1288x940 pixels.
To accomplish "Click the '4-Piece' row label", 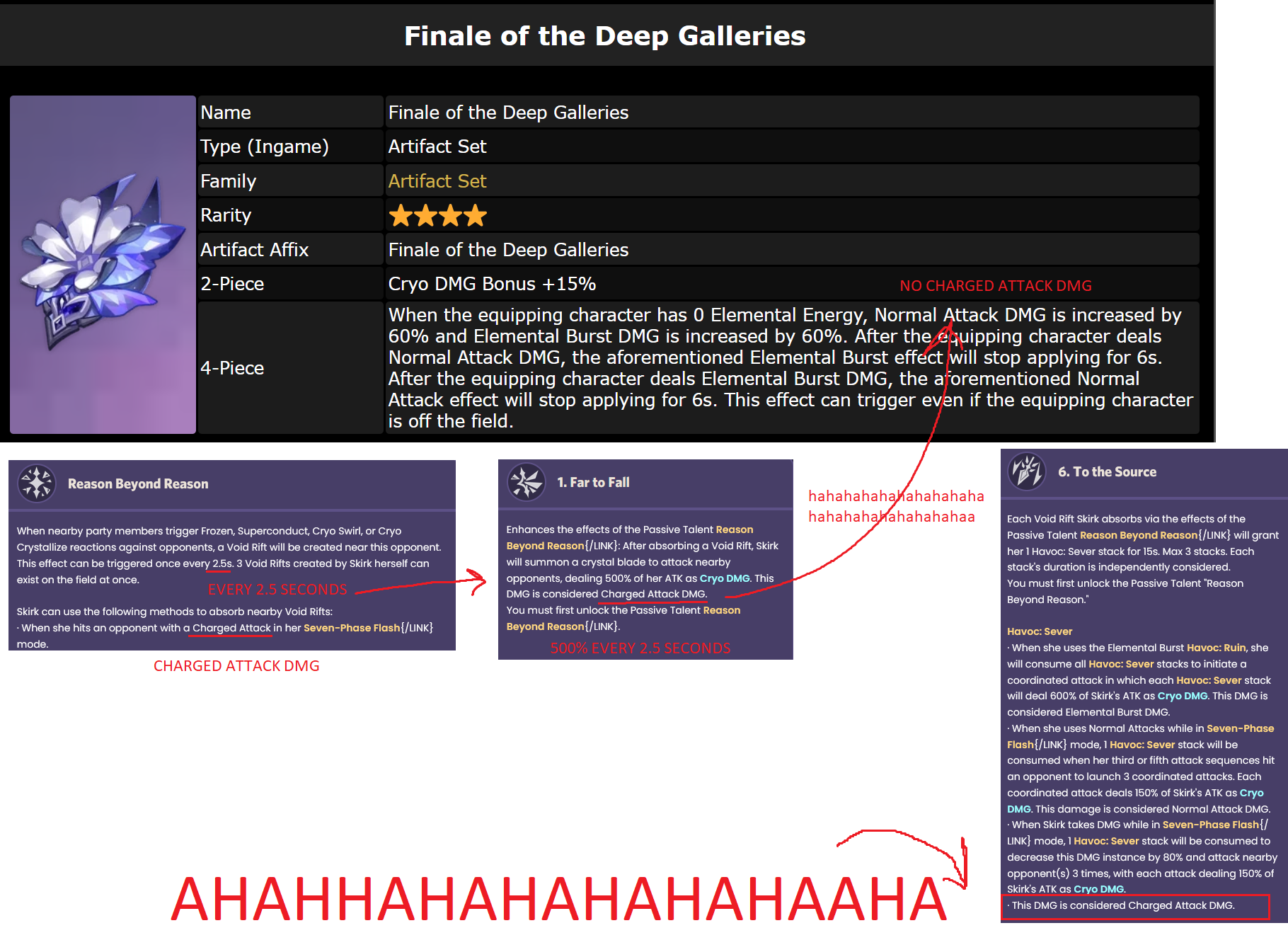I will (232, 368).
